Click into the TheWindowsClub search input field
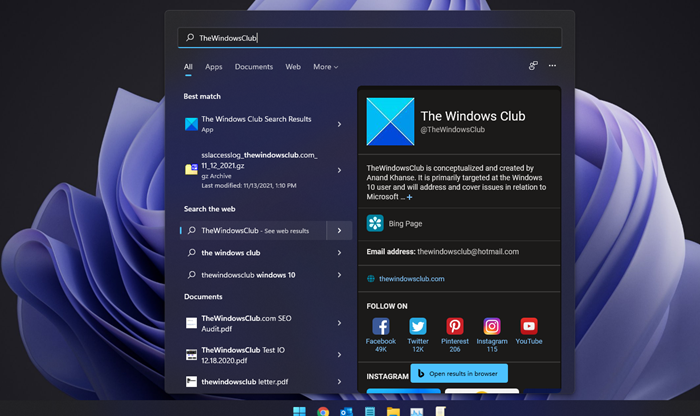This screenshot has width=700, height=416. pos(370,37)
